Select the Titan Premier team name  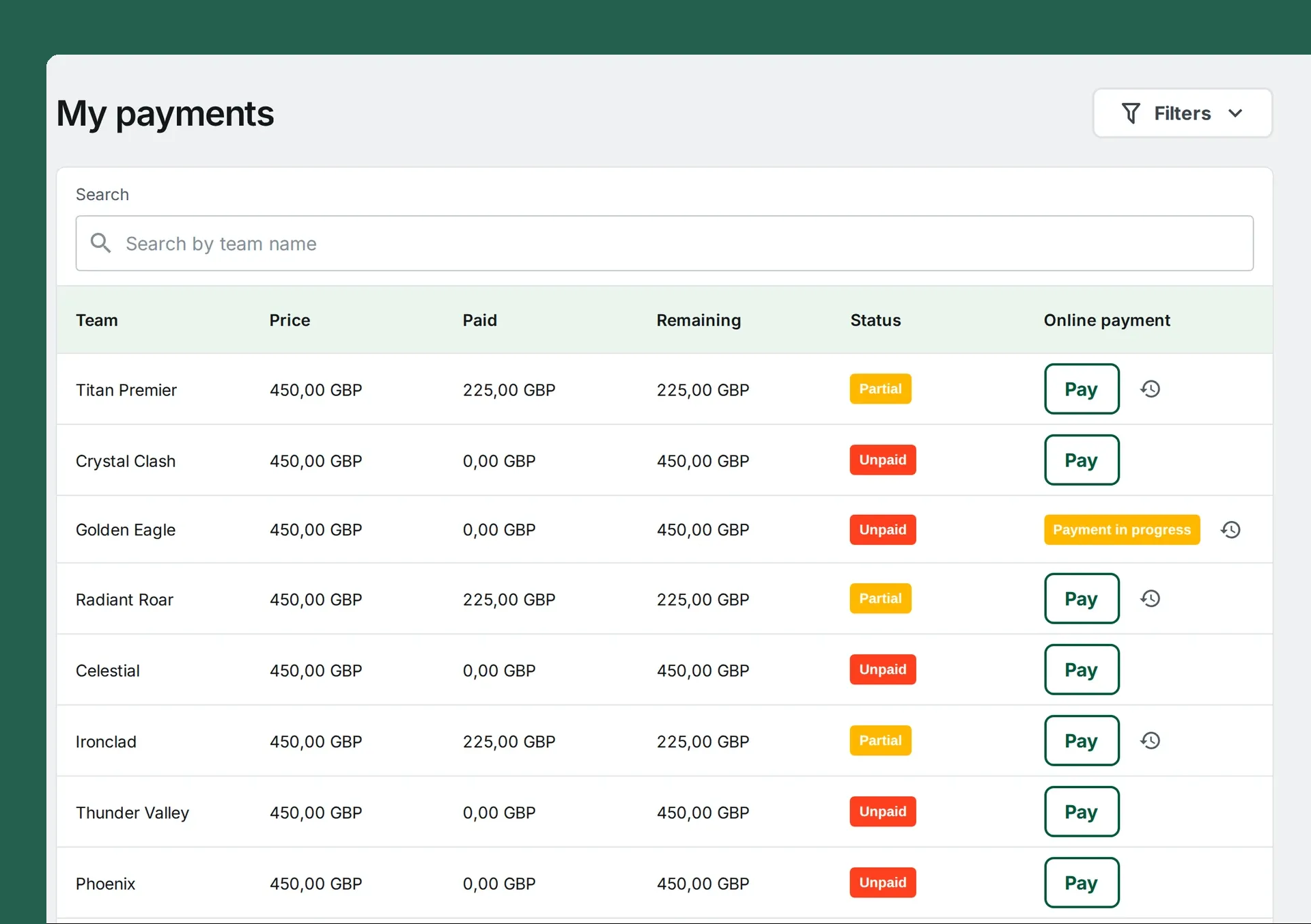pos(126,390)
